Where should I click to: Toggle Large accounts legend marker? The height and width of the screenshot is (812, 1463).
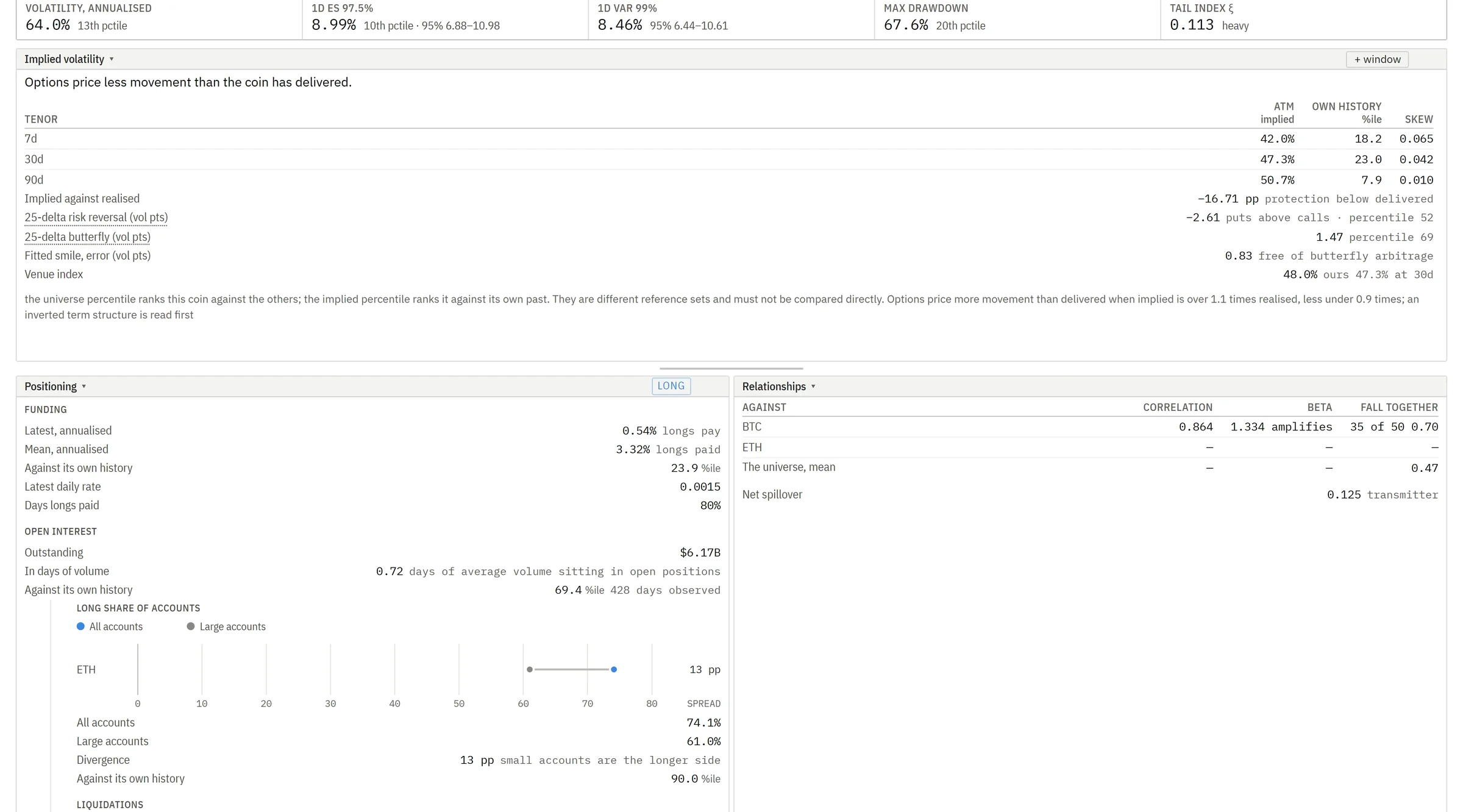tap(191, 626)
